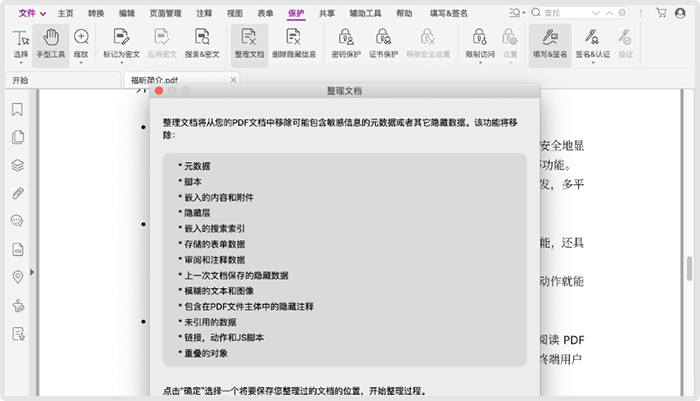This screenshot has width=700, height=401.
Task: Switch to the 辅助工具 accessibility tab
Action: (365, 13)
